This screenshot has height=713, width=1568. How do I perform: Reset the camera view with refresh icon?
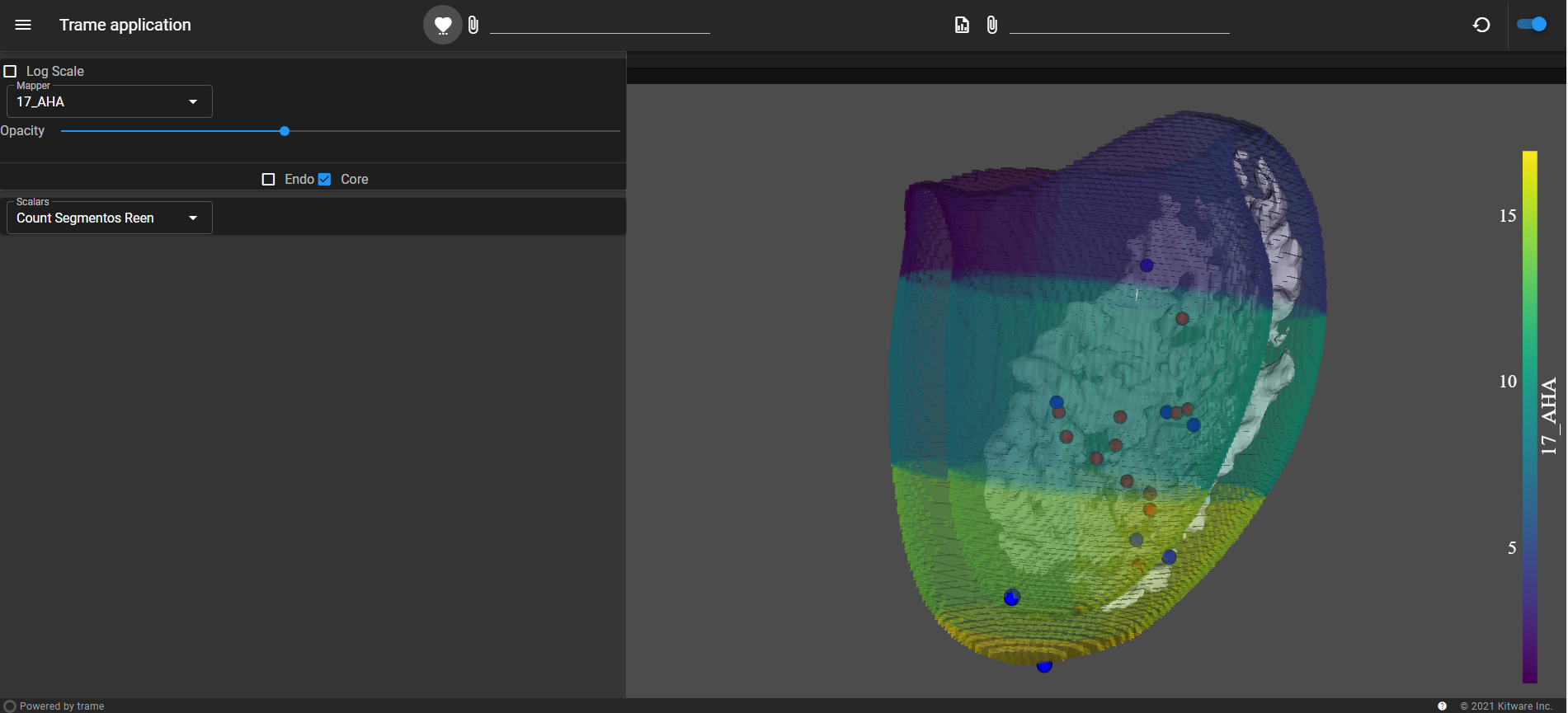tap(1481, 25)
